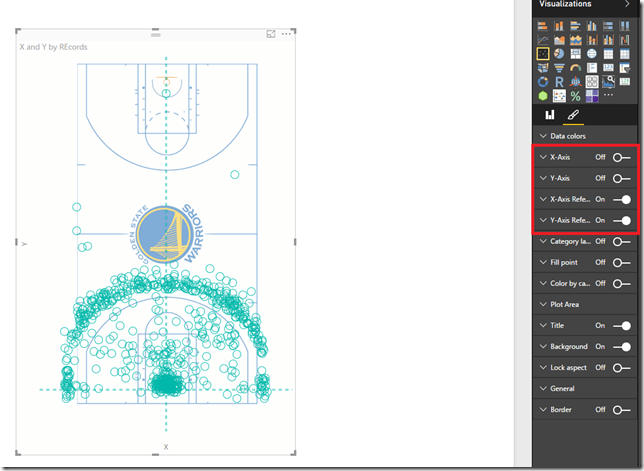Select the area chart visualization
The height and width of the screenshot is (471, 644).
click(559, 40)
